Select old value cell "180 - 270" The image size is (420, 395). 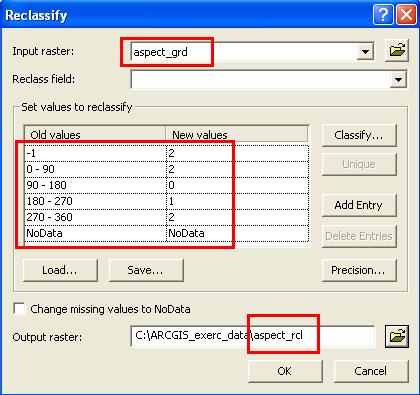(96, 201)
